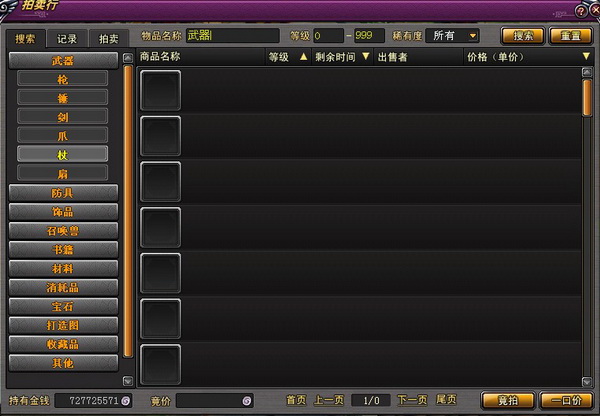600x416 pixels.
Task: Click the 一口价 buyout button
Action: 567,400
